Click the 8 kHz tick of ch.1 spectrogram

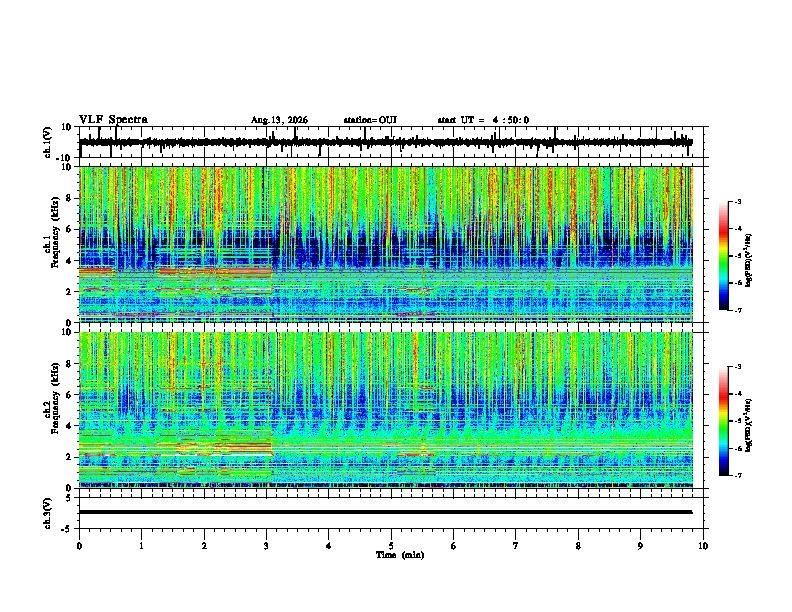tap(69, 198)
